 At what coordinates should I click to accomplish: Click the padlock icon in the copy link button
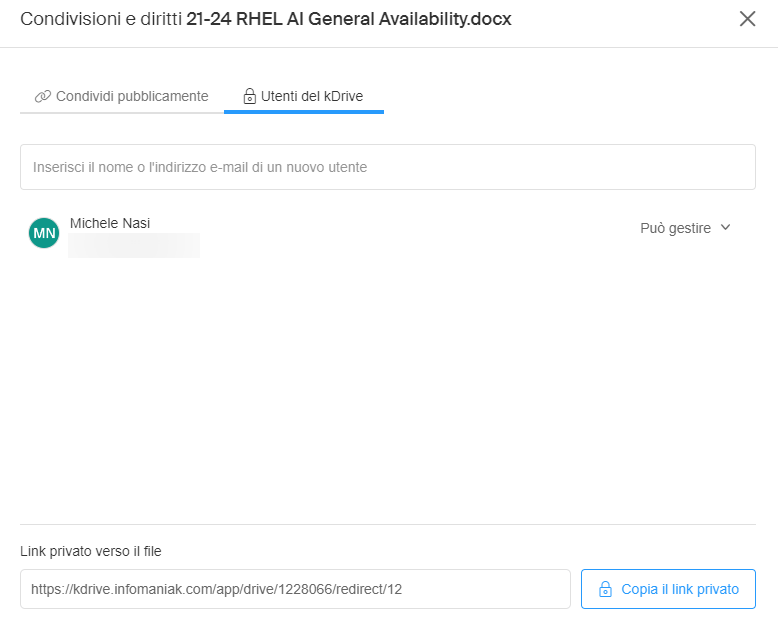pos(604,590)
